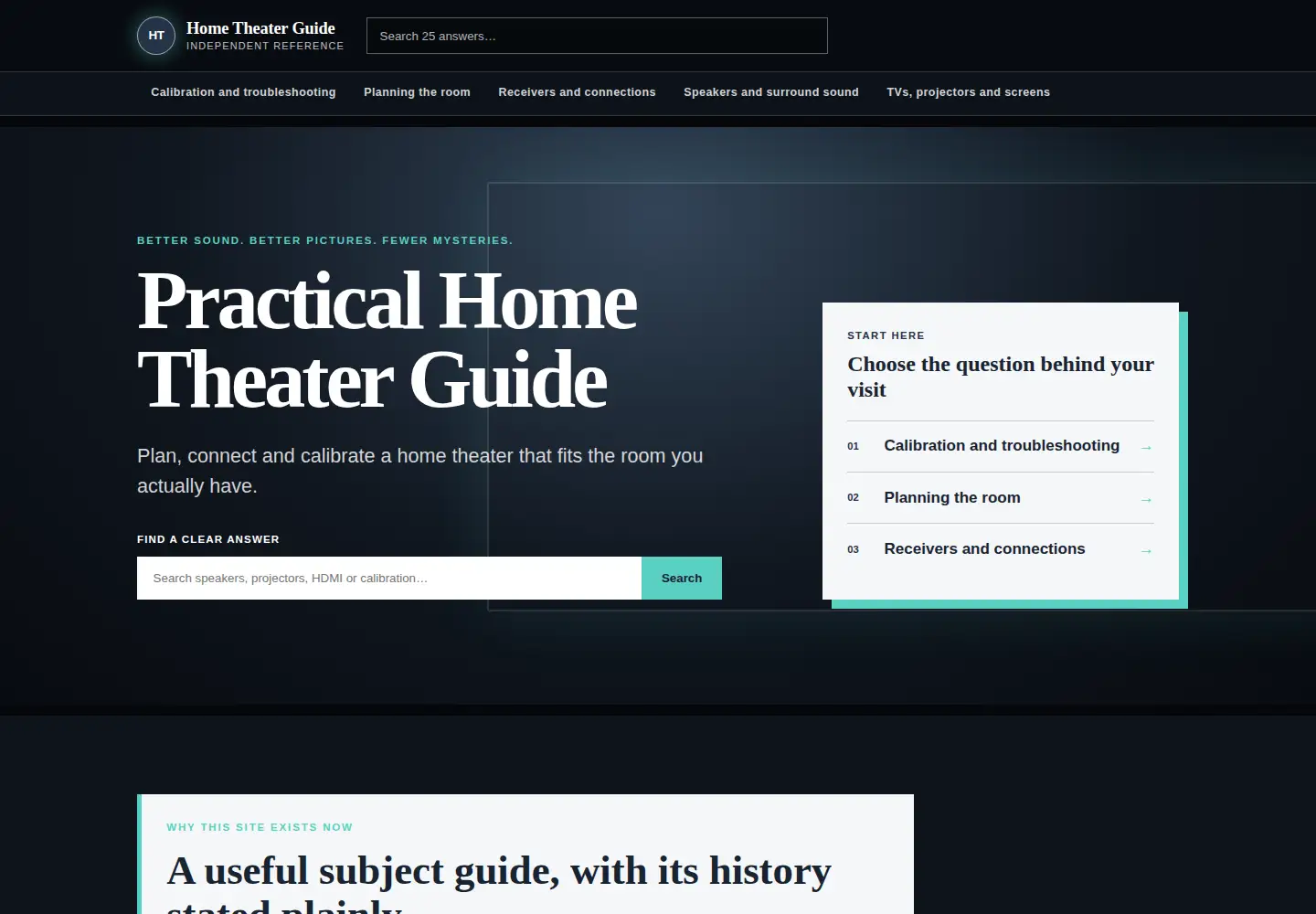The height and width of the screenshot is (914, 1316).
Task: Click 'Why this site exists now' label
Action: (260, 827)
